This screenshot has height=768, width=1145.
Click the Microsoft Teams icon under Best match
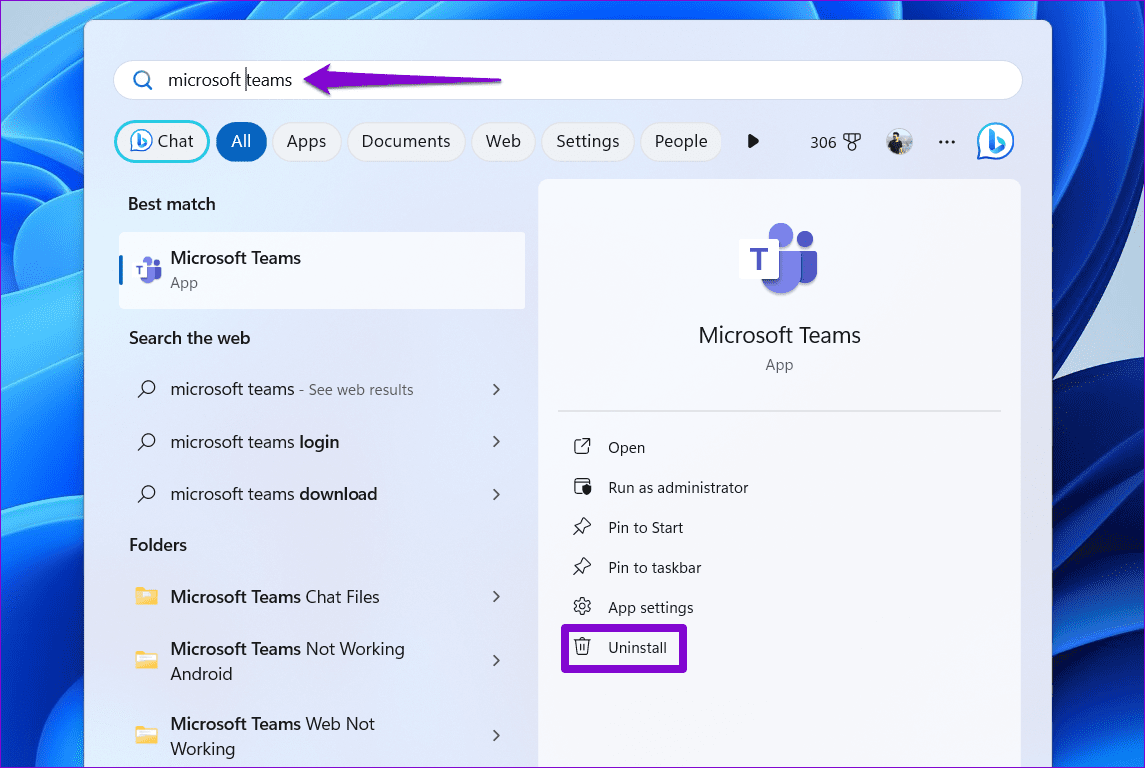(x=148, y=269)
